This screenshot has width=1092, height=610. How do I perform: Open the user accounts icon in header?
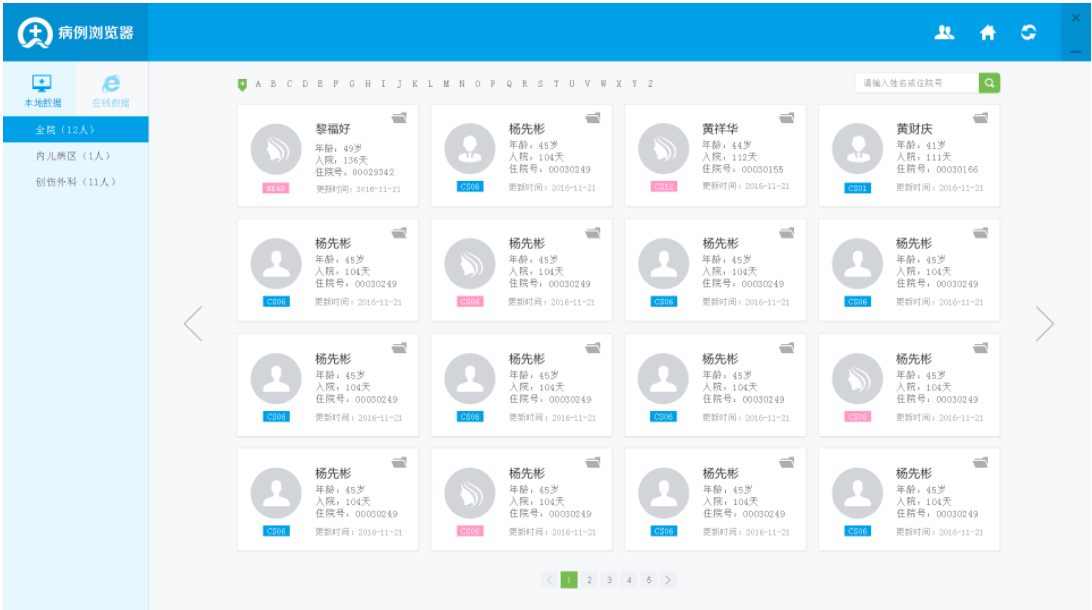pos(944,32)
